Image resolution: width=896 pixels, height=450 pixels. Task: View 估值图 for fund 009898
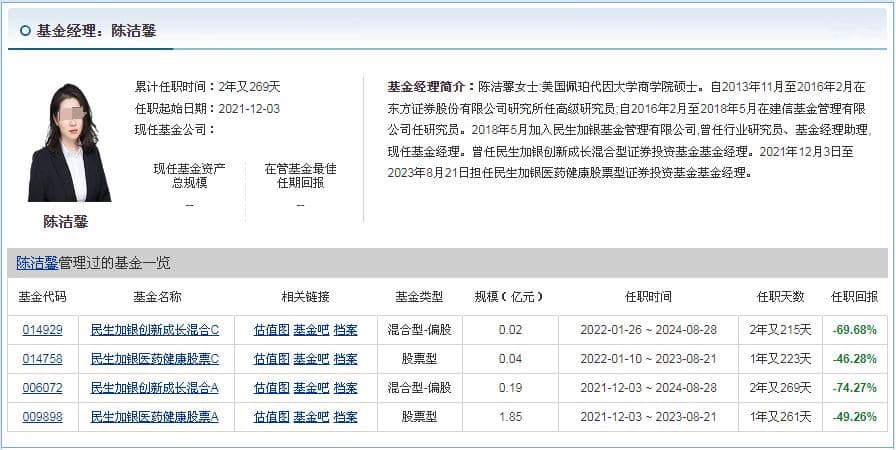point(271,417)
